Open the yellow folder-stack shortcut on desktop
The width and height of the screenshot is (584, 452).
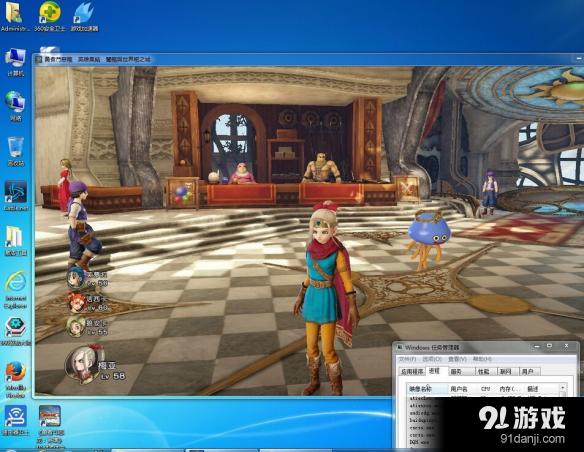[x=15, y=241]
